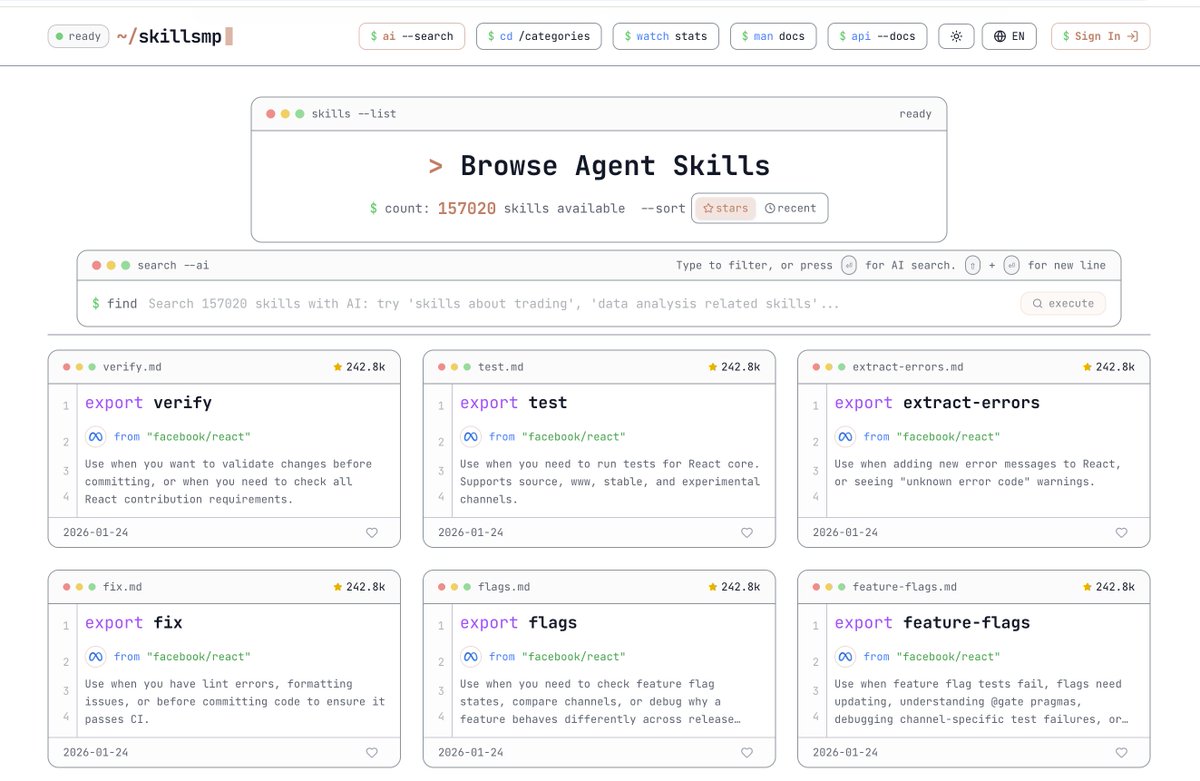Click the Sign In button
Screen dimensions: 1200x781
1100,37
